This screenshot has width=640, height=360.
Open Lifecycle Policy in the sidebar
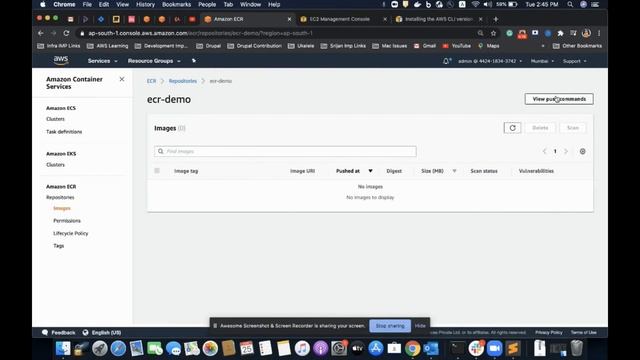click(x=71, y=233)
